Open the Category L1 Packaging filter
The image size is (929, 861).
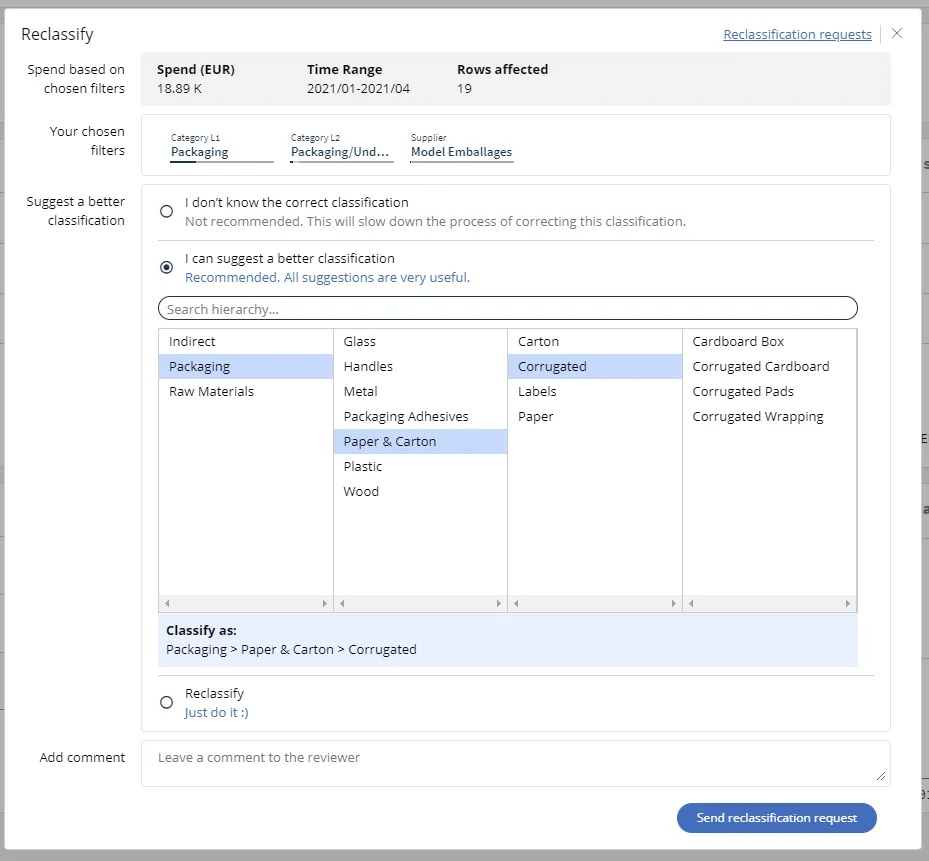point(221,152)
